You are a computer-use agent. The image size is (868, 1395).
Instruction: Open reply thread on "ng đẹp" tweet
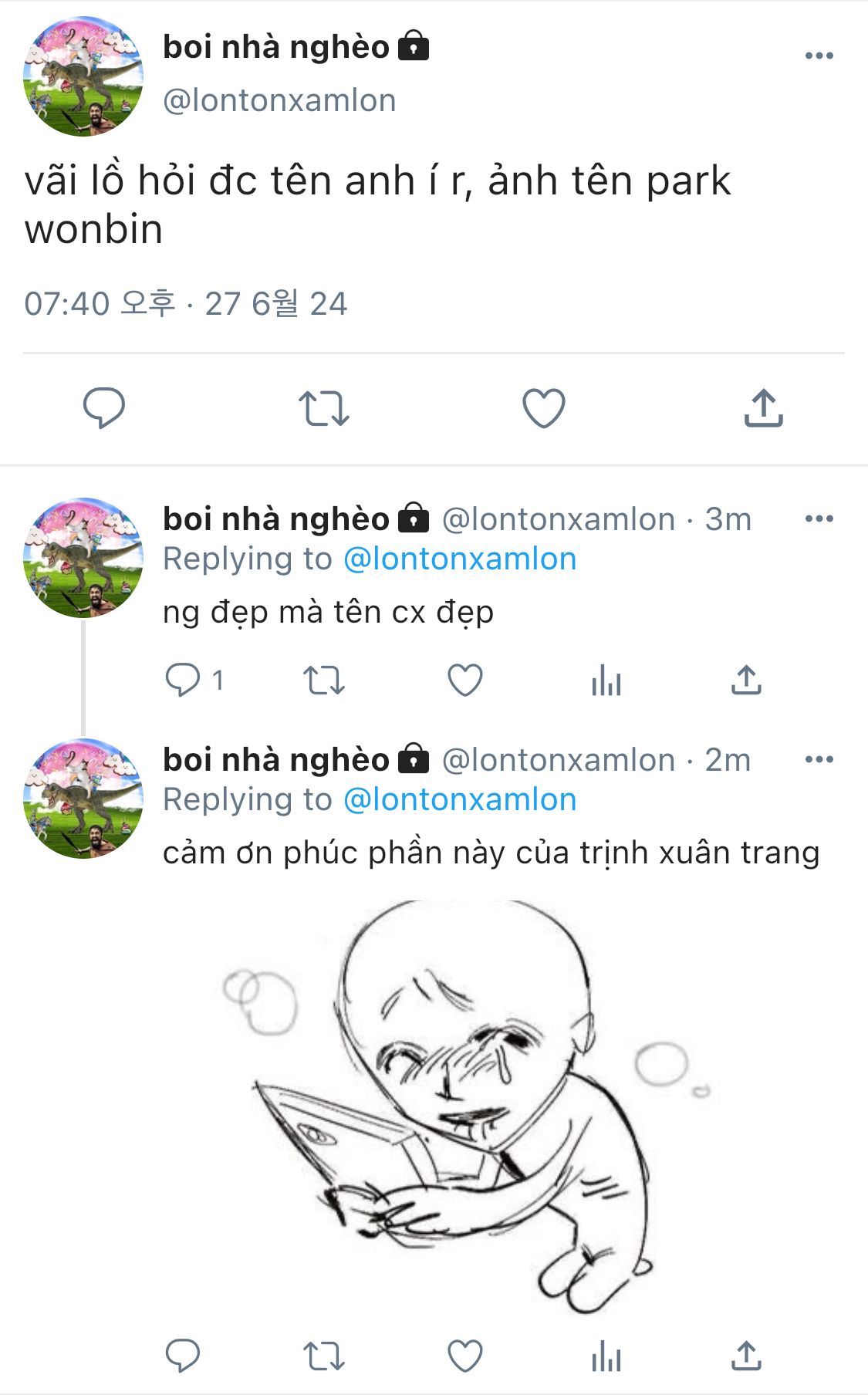click(x=183, y=680)
